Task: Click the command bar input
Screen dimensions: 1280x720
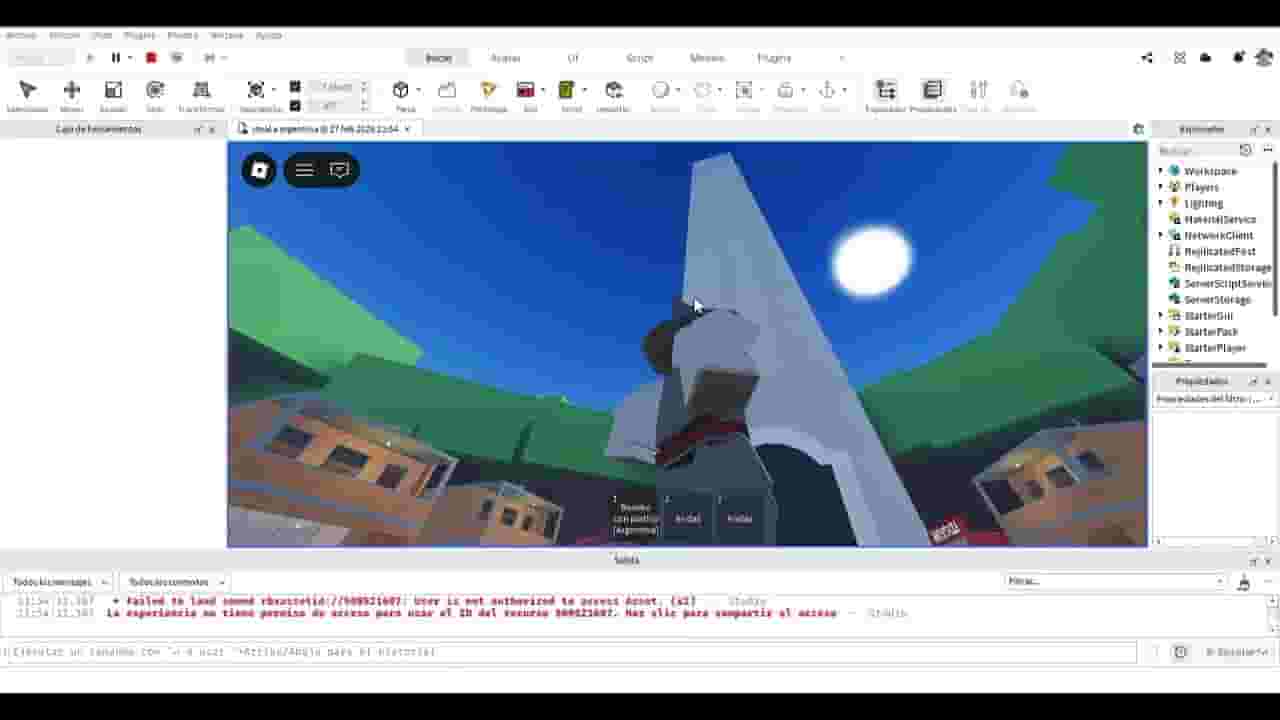Action: [x=570, y=652]
